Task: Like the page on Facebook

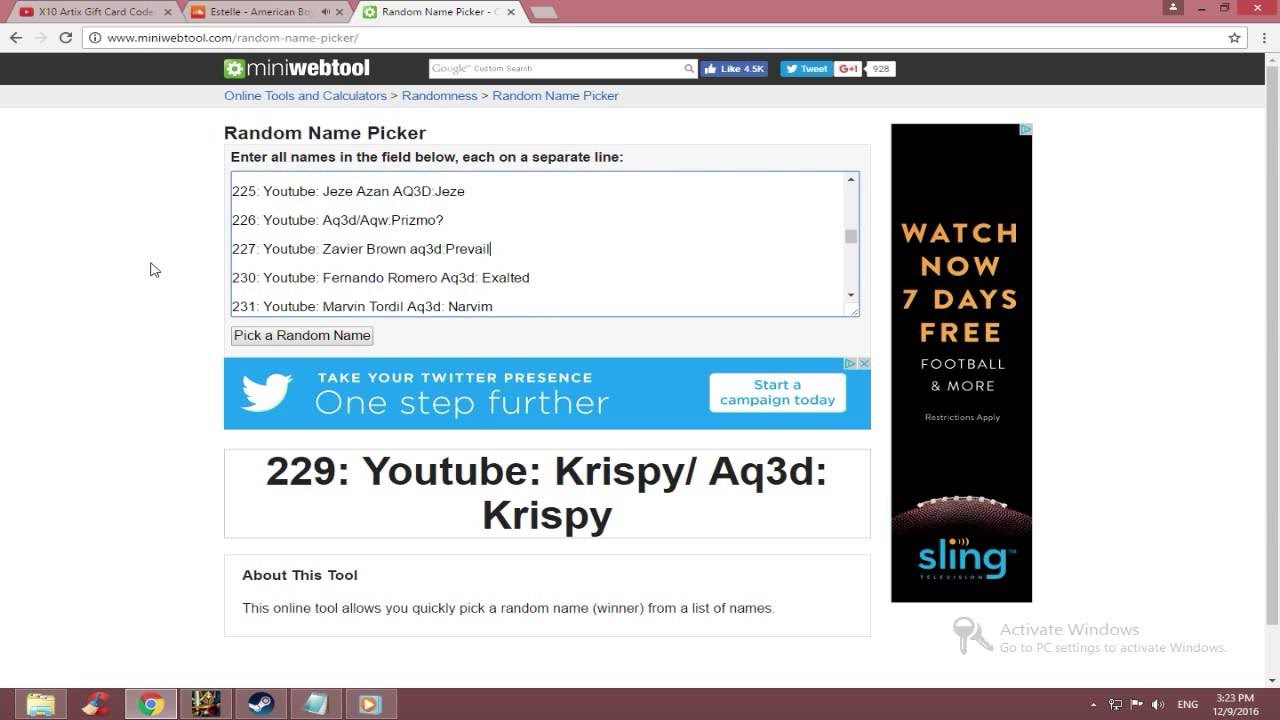Action: tap(734, 69)
